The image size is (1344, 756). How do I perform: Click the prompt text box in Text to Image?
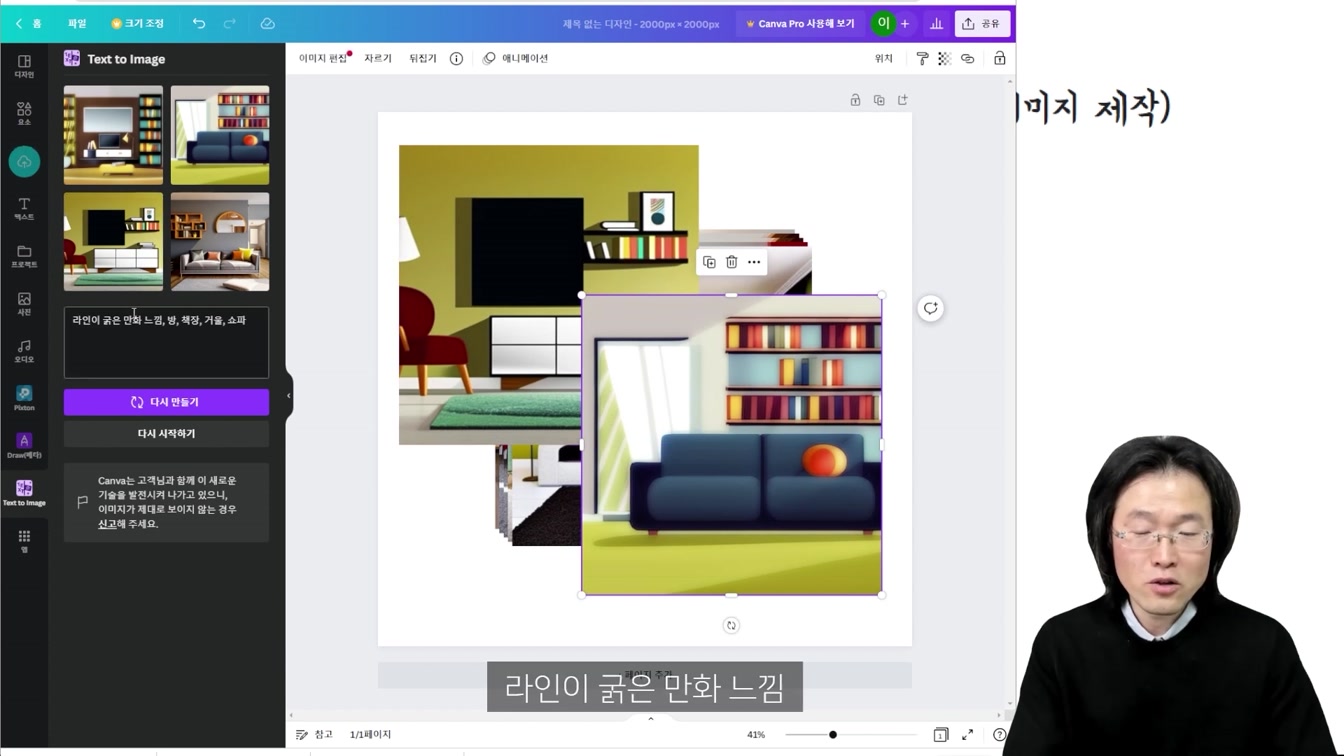tap(166, 343)
